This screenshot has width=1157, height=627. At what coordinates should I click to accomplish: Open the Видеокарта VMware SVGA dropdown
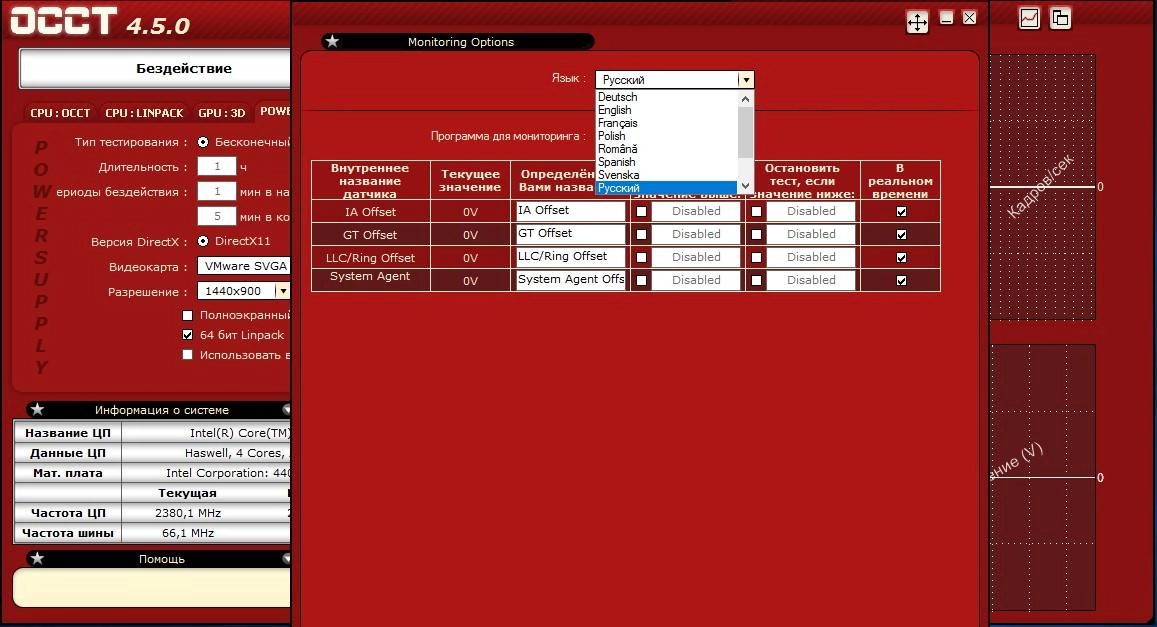click(x=244, y=266)
